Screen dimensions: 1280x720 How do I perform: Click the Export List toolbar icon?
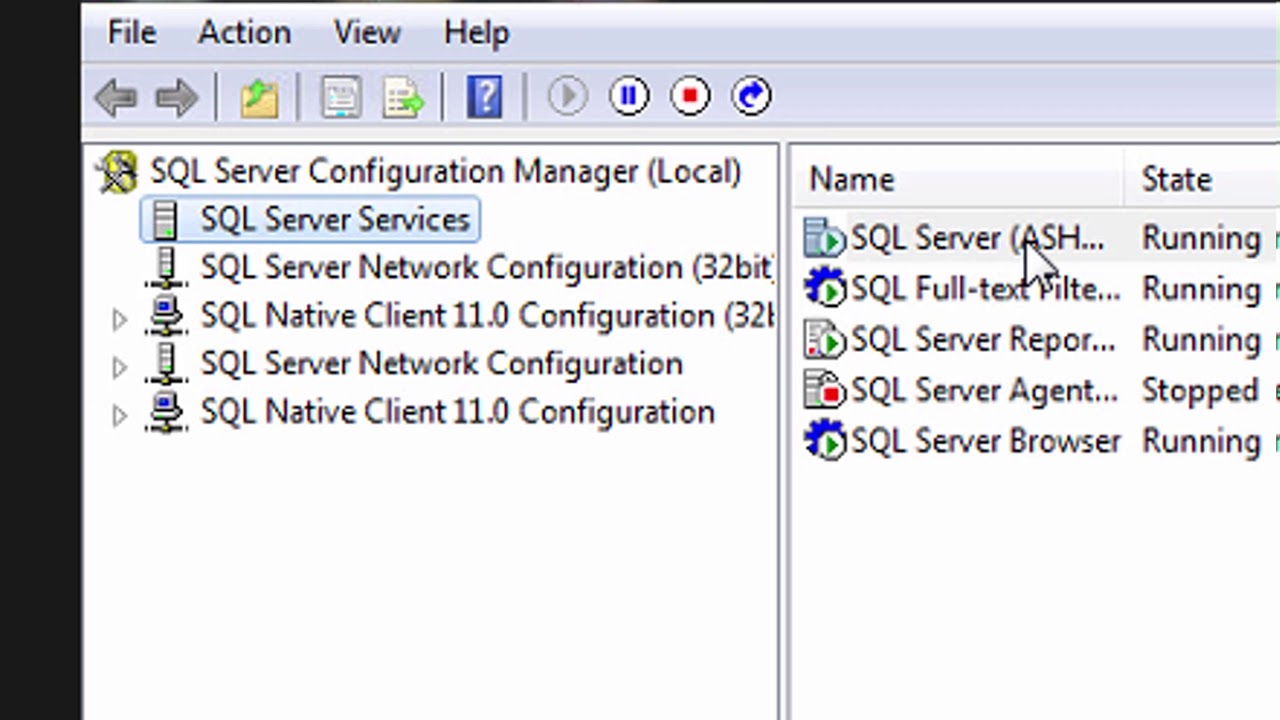click(x=402, y=97)
